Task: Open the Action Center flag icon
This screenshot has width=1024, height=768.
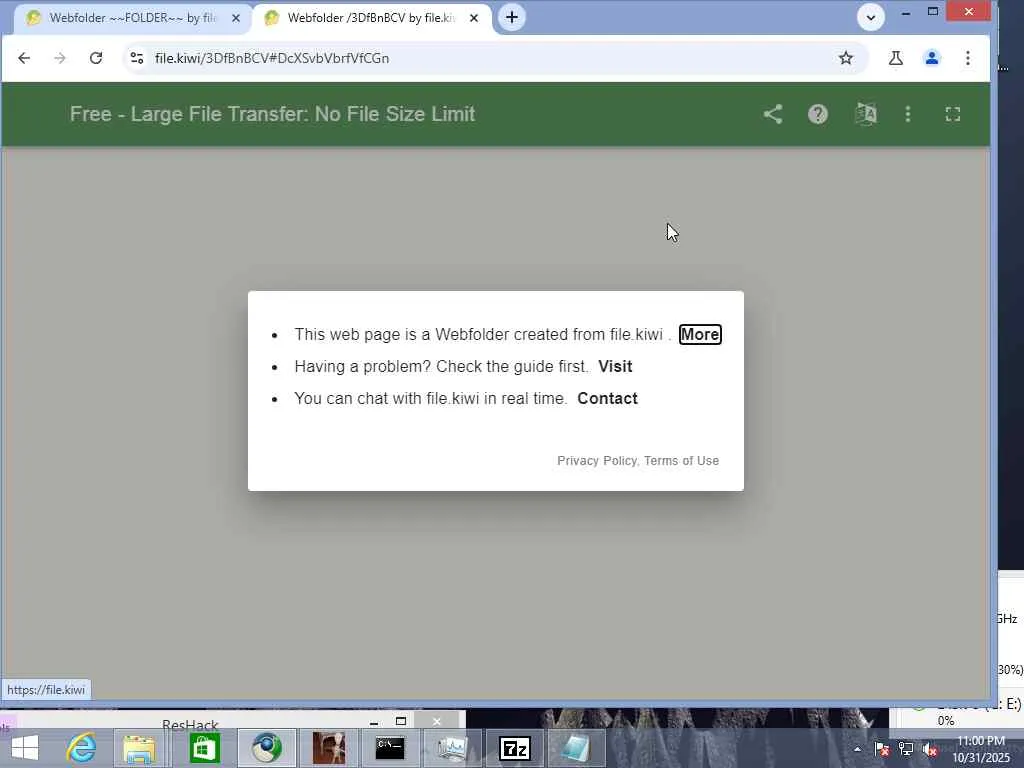Action: click(x=882, y=749)
